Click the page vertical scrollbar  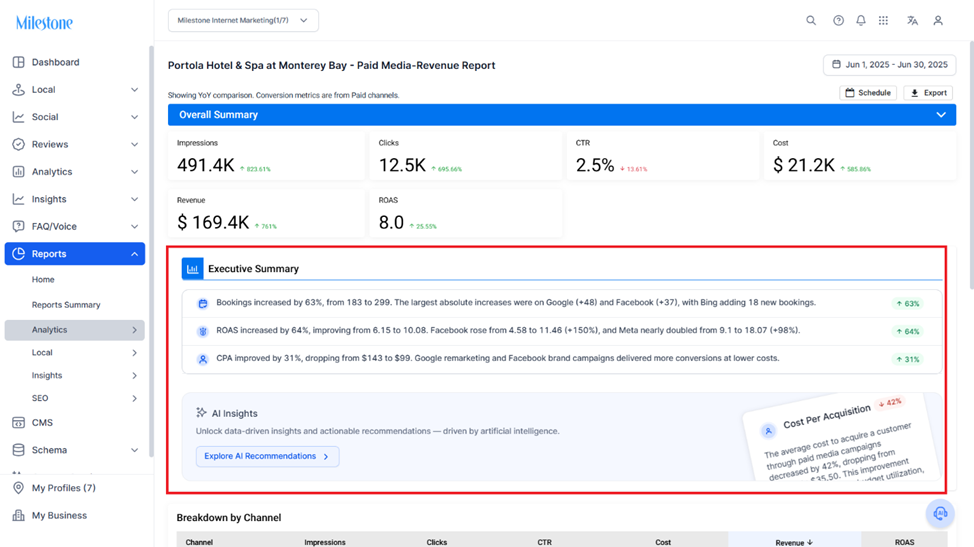click(x=972, y=165)
